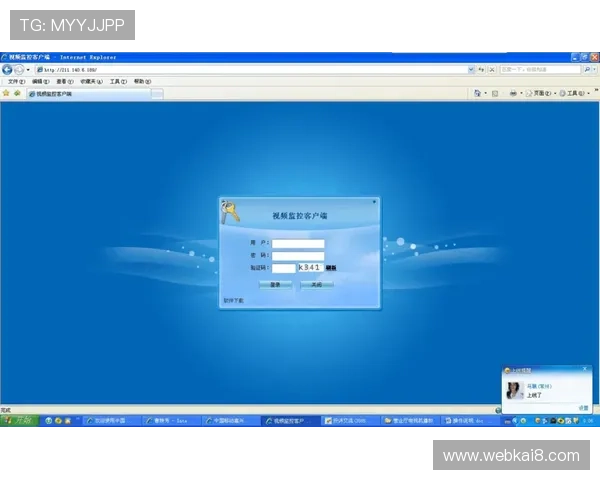Switch to 欢迎使用中国 taskbar window
The width and height of the screenshot is (600, 480).
click(x=112, y=421)
